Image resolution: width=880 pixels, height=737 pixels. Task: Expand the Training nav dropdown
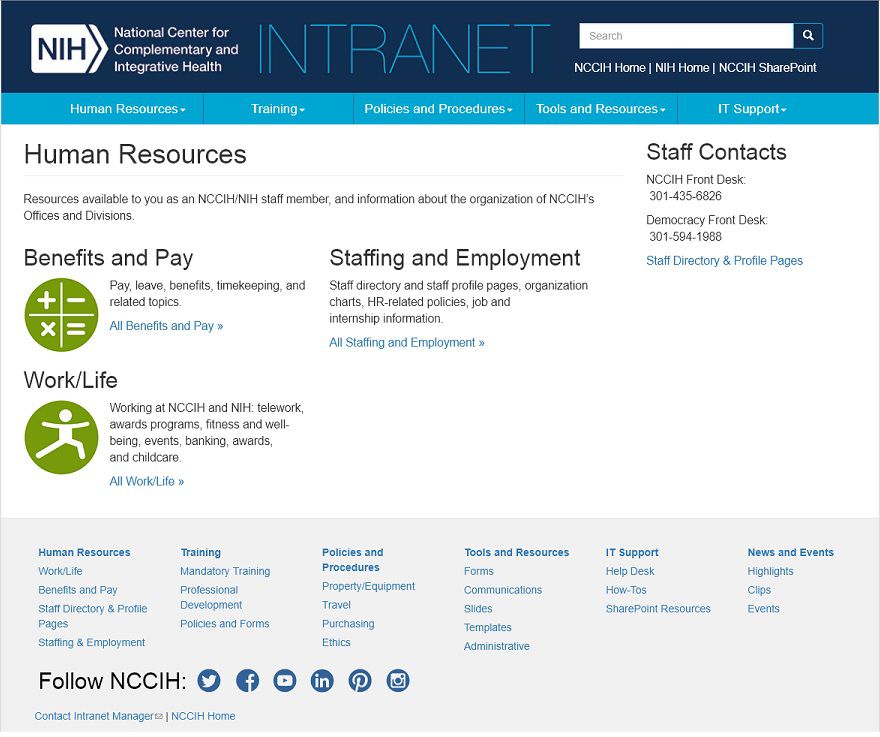278,108
